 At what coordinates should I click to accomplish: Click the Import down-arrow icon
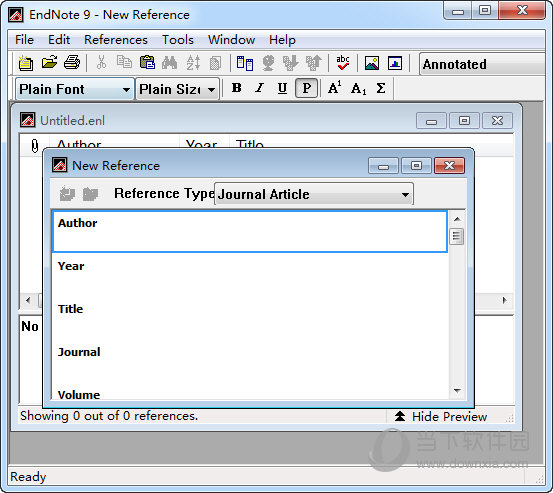[x=290, y=63]
